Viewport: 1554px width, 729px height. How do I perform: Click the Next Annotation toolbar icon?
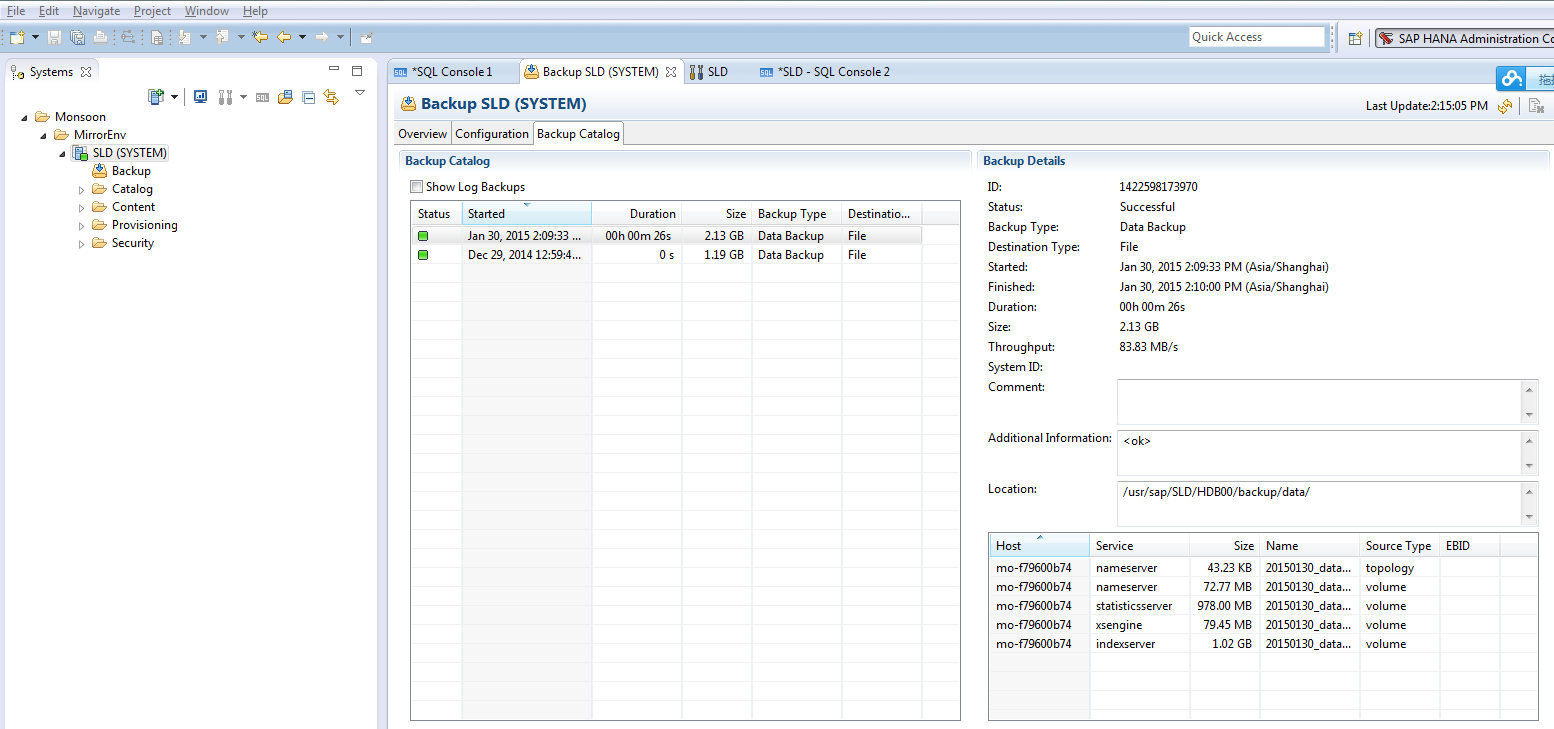tap(185, 37)
